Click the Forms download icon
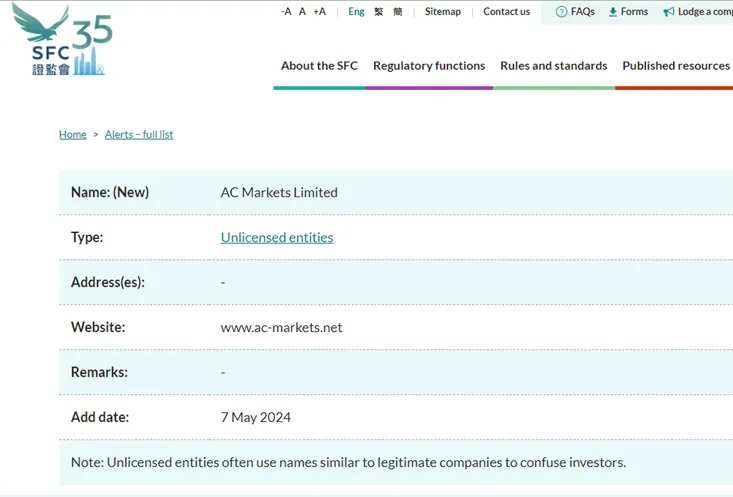The height and width of the screenshot is (497, 733). (613, 12)
